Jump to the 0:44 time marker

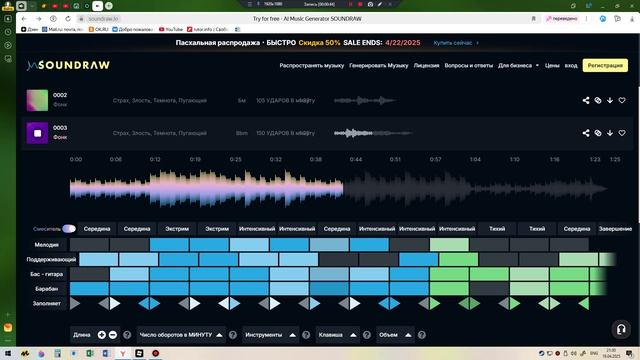(x=356, y=160)
